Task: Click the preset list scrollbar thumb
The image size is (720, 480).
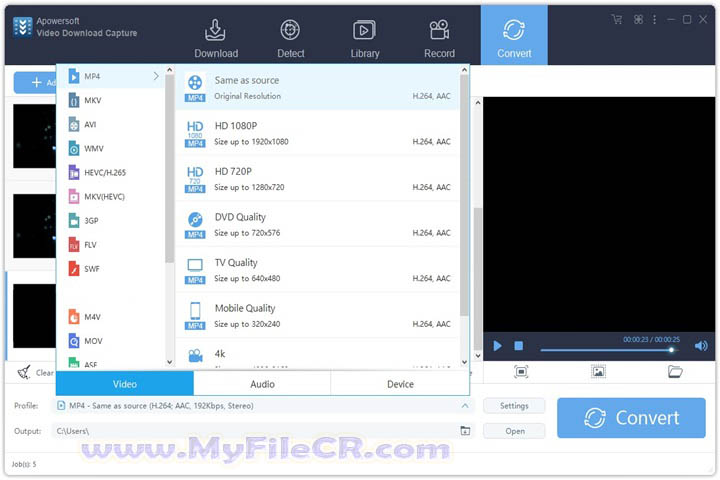Action: [464, 195]
